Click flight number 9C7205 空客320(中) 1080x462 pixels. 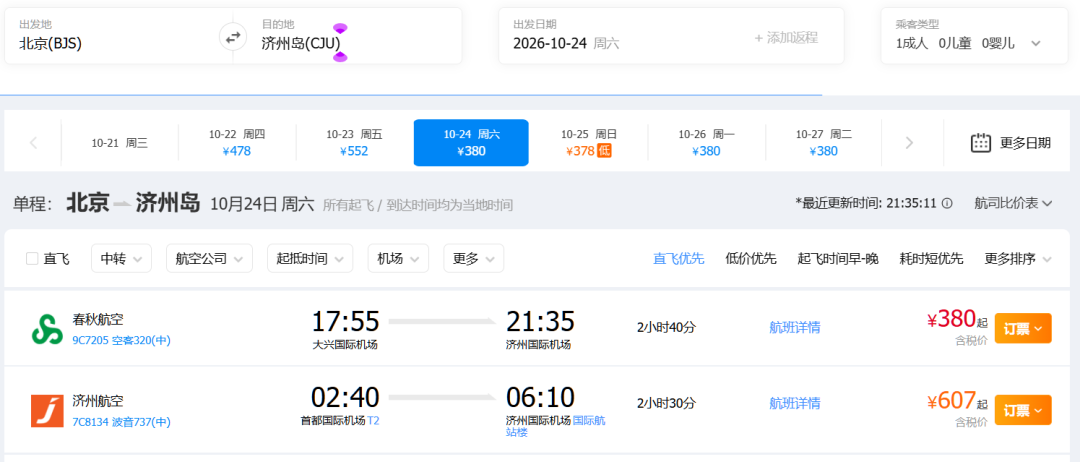tap(121, 340)
